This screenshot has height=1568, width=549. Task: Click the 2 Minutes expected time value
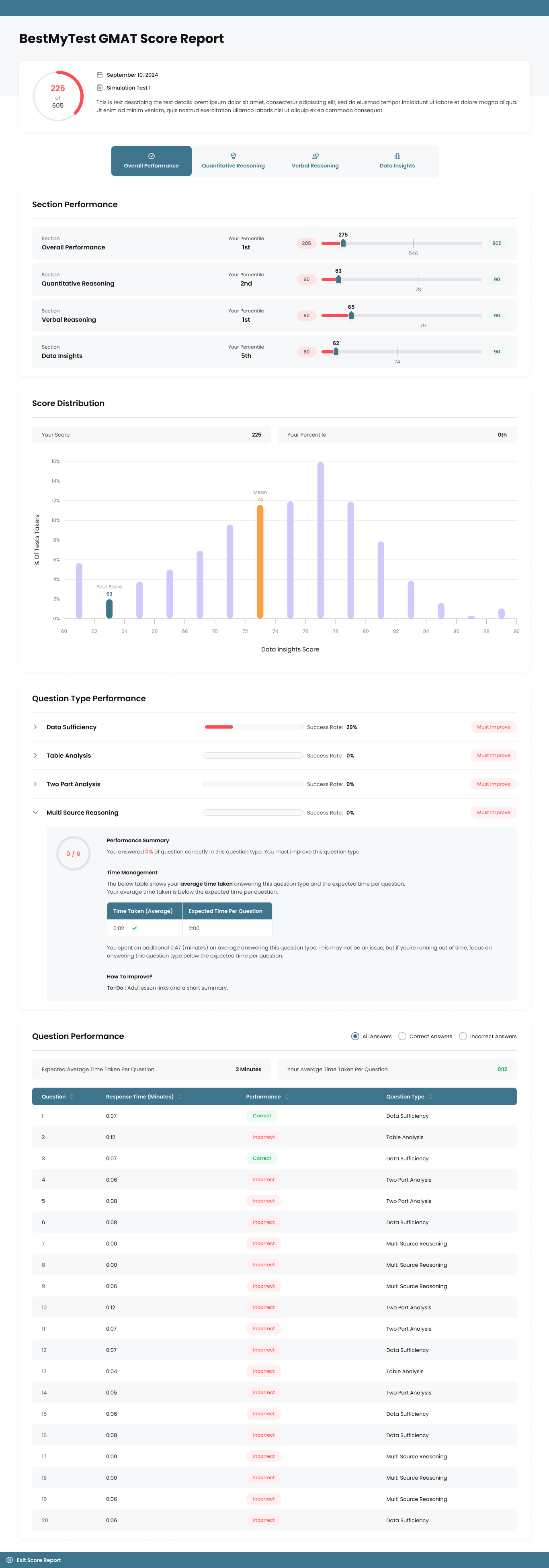tap(249, 1069)
